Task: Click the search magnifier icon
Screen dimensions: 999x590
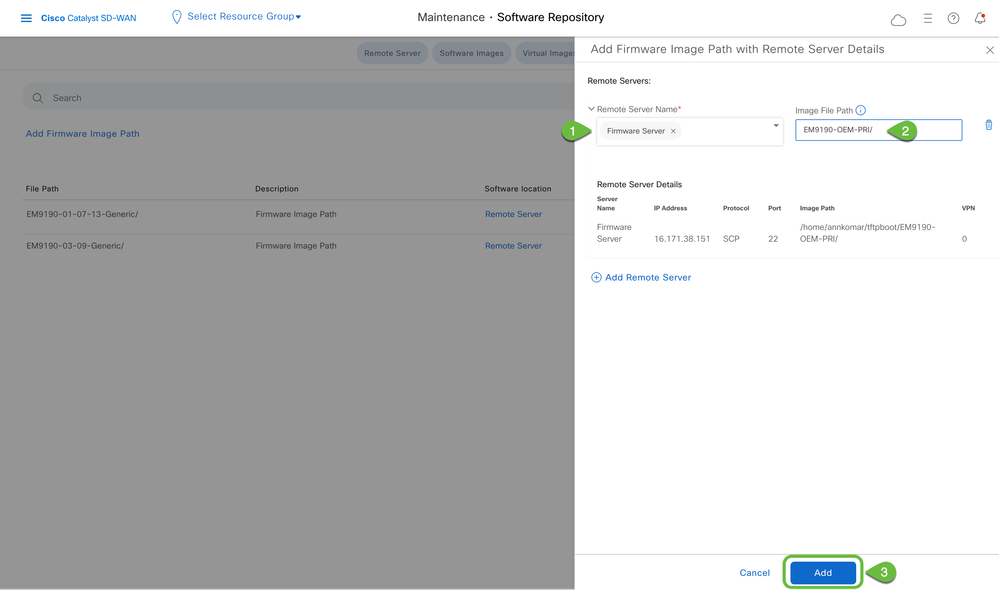Action: 38,98
